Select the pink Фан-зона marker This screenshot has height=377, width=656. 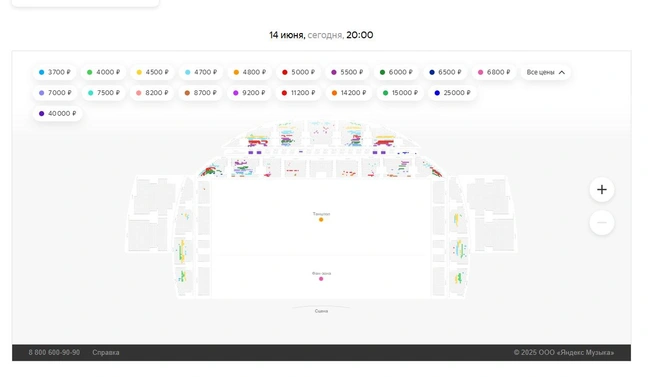[x=321, y=279]
